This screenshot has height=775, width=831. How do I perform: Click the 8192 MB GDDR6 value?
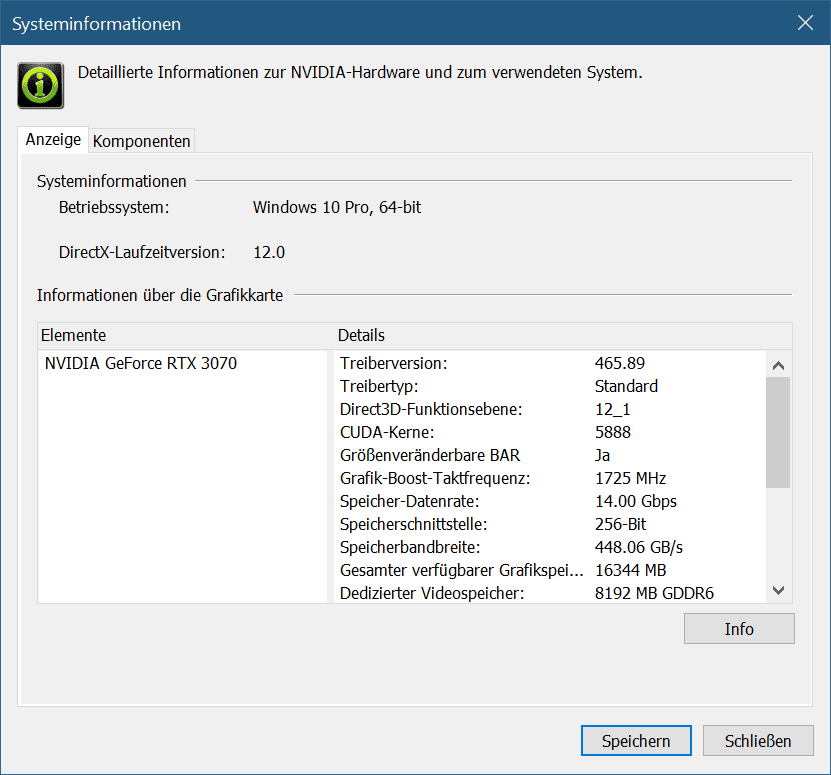654,593
